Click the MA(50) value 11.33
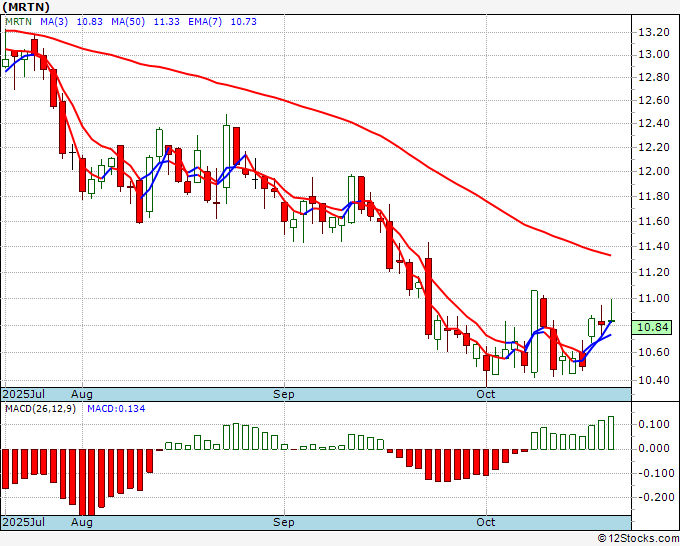680x546 pixels. coord(167,22)
